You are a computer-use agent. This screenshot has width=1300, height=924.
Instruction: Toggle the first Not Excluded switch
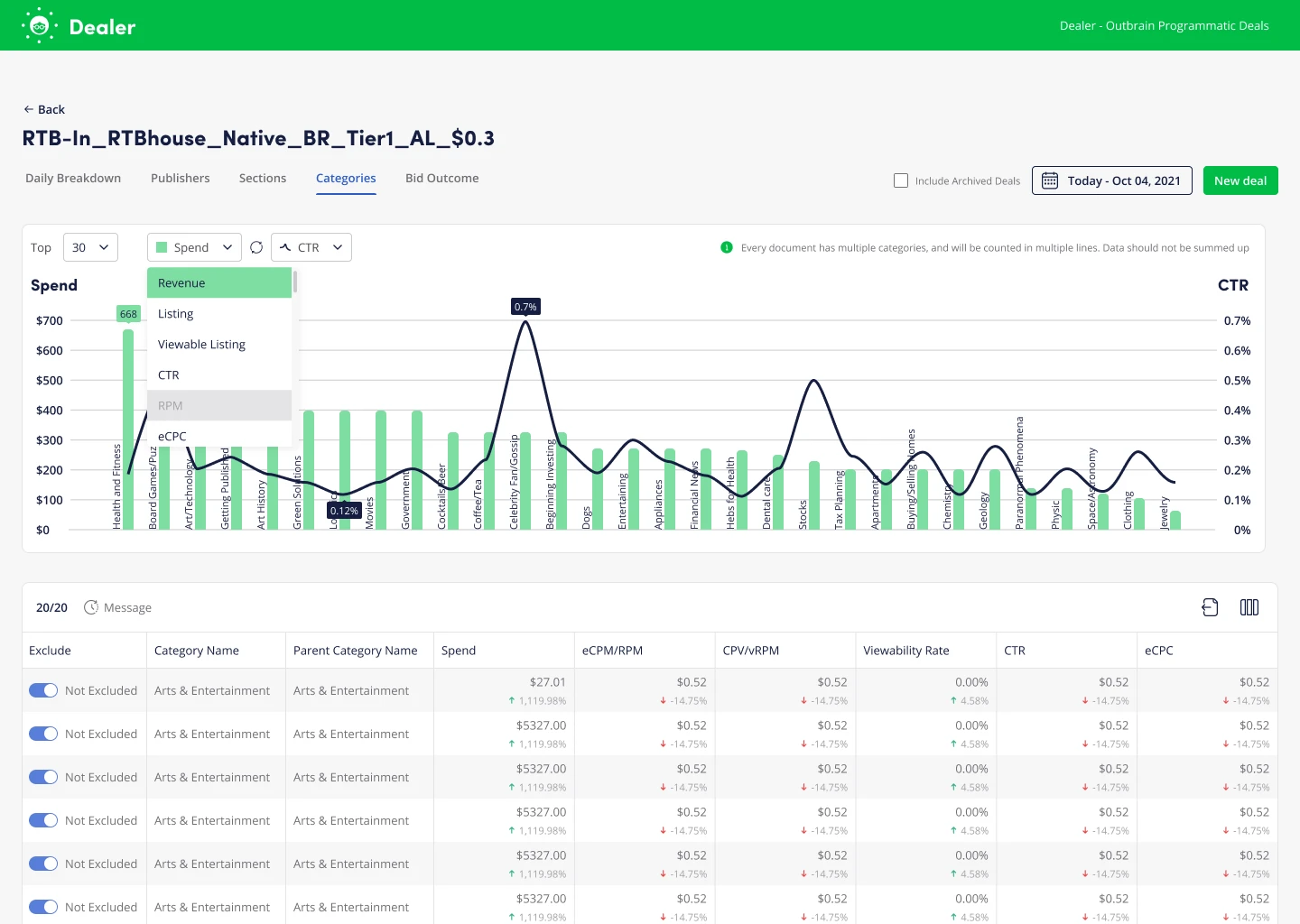[x=43, y=690]
